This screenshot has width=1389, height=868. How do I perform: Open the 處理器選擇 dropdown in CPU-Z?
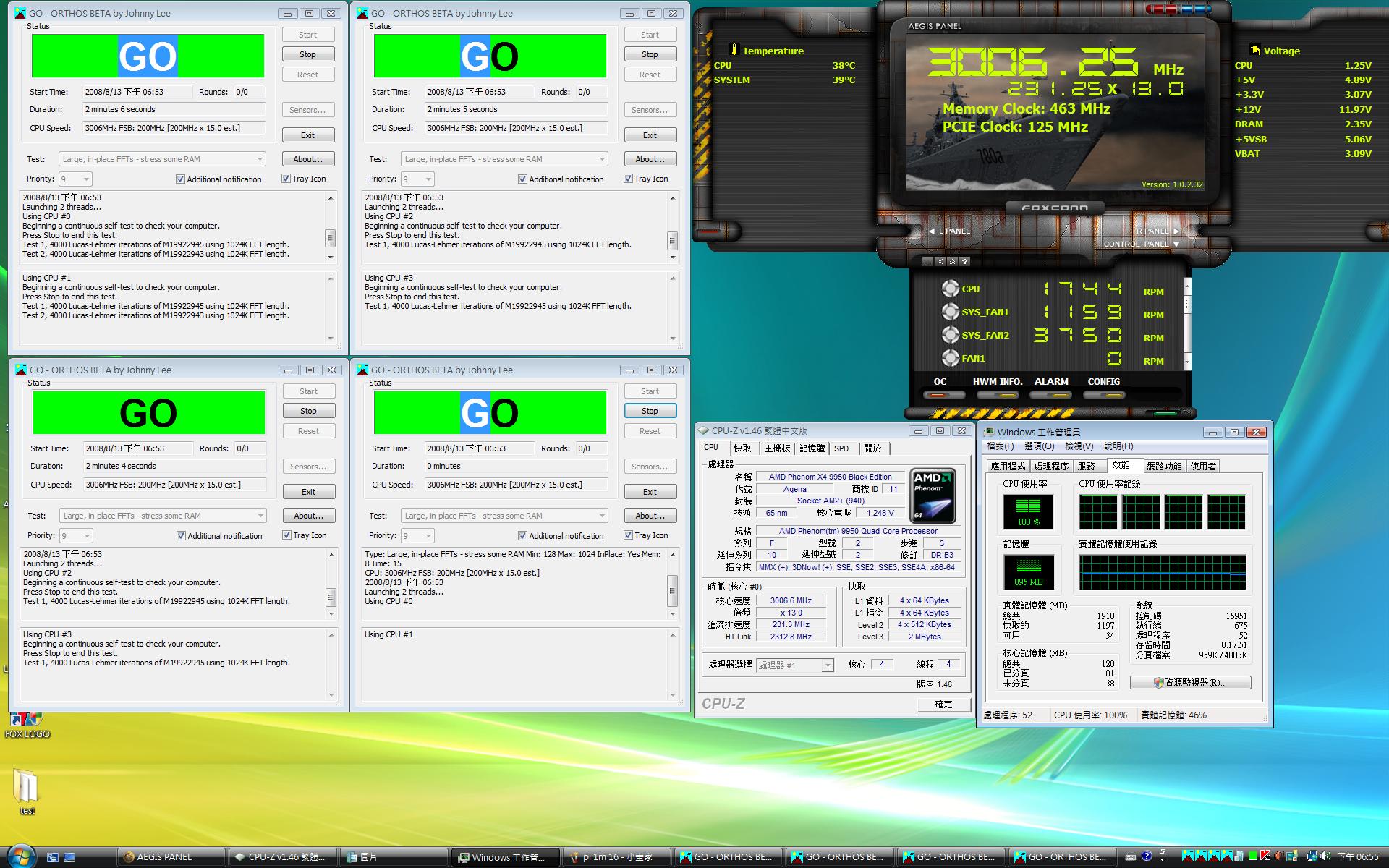coord(795,665)
